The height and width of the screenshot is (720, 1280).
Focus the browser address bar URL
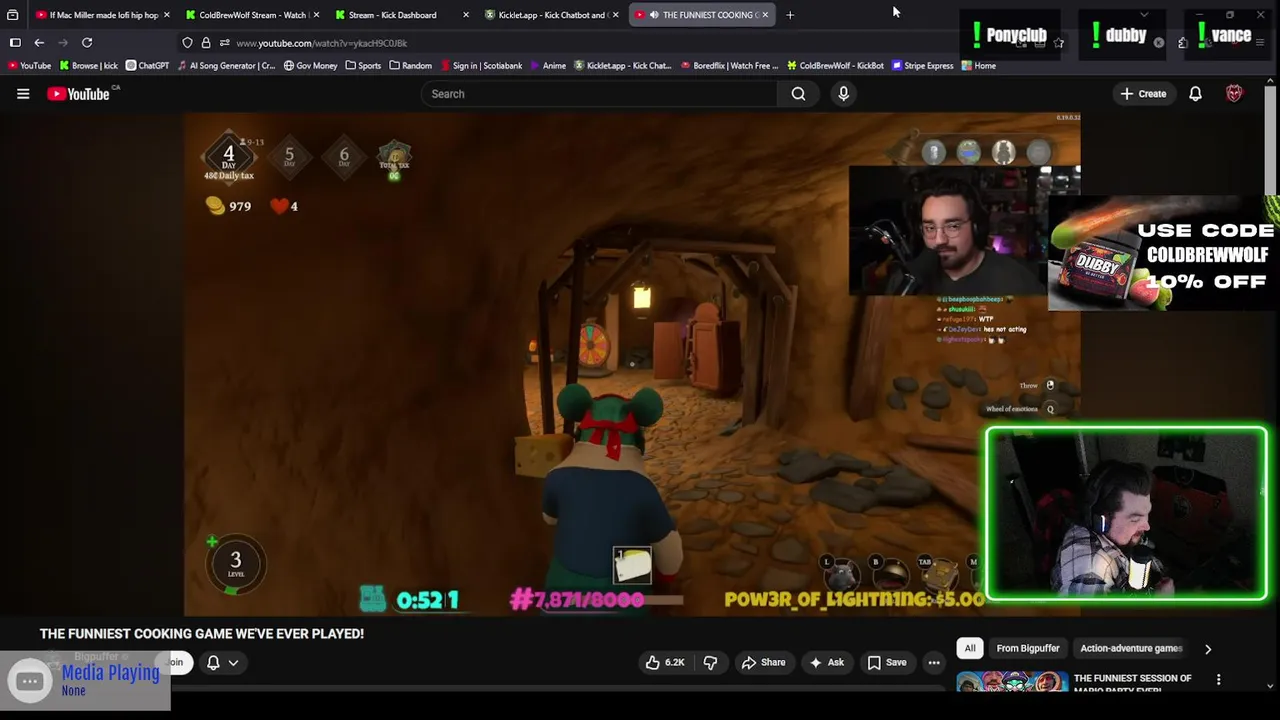[x=321, y=43]
